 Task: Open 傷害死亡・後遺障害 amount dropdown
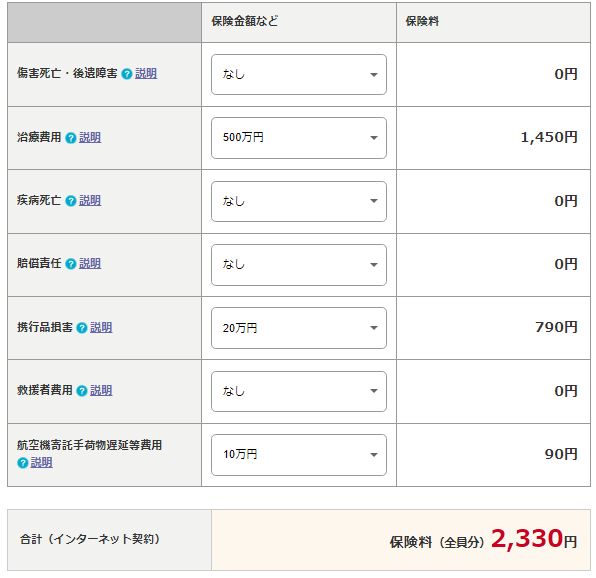(x=299, y=74)
